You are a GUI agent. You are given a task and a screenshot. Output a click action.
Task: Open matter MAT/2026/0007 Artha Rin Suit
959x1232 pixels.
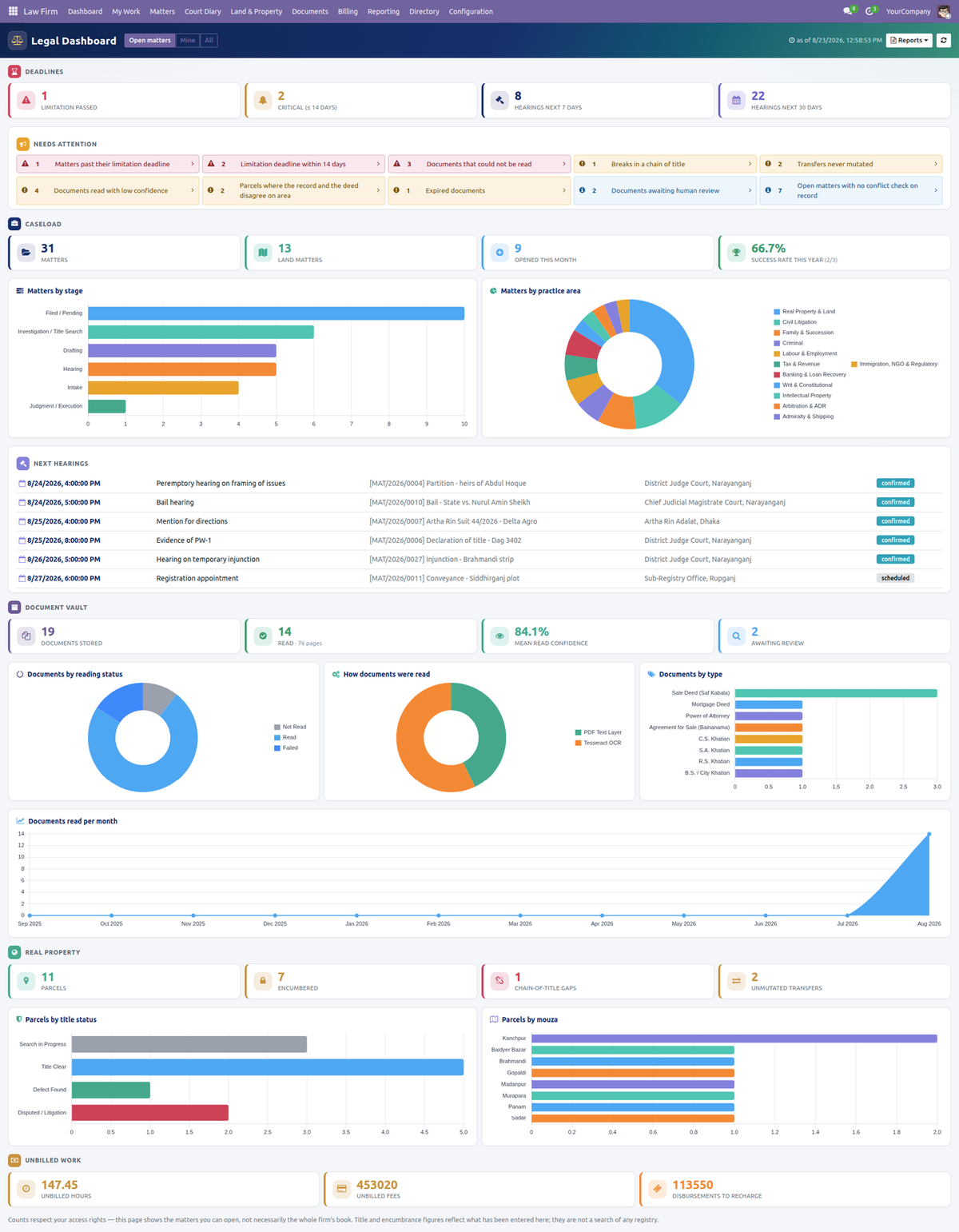click(x=453, y=521)
